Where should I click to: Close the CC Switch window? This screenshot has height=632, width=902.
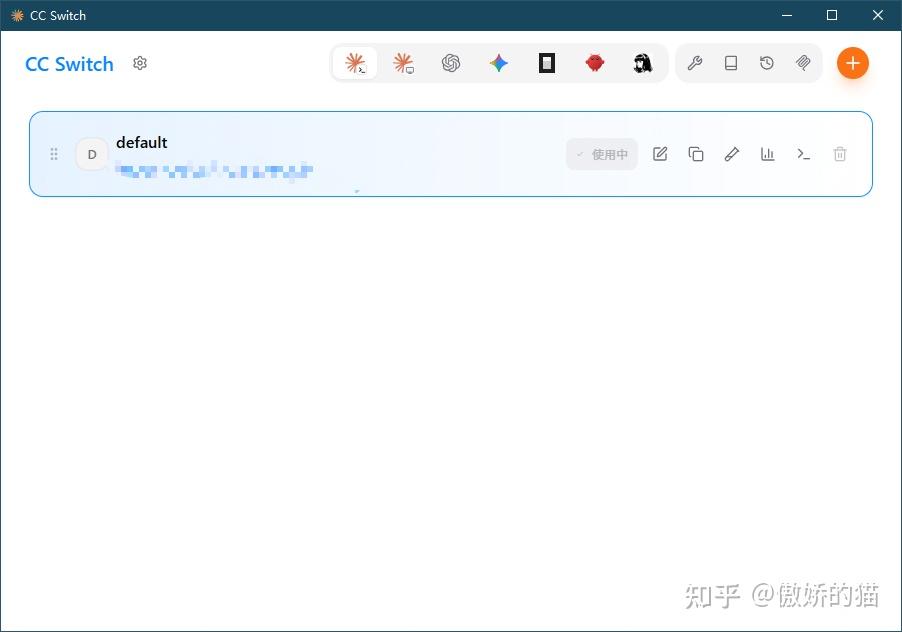(x=878, y=15)
